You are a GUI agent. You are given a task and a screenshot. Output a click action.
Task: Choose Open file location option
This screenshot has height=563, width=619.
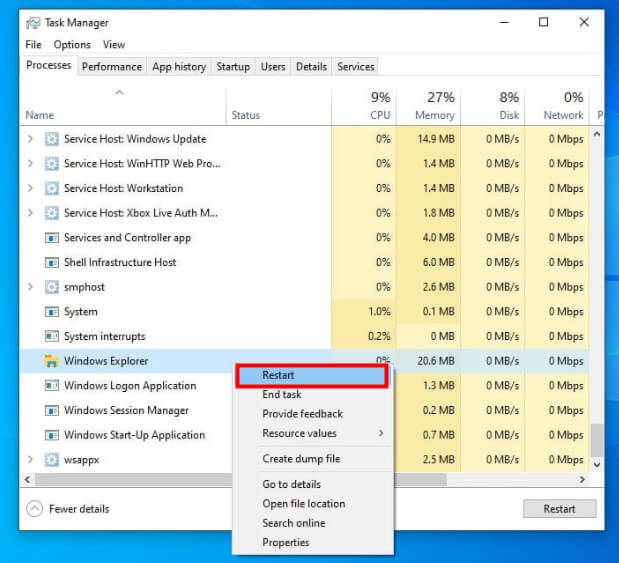[312, 504]
